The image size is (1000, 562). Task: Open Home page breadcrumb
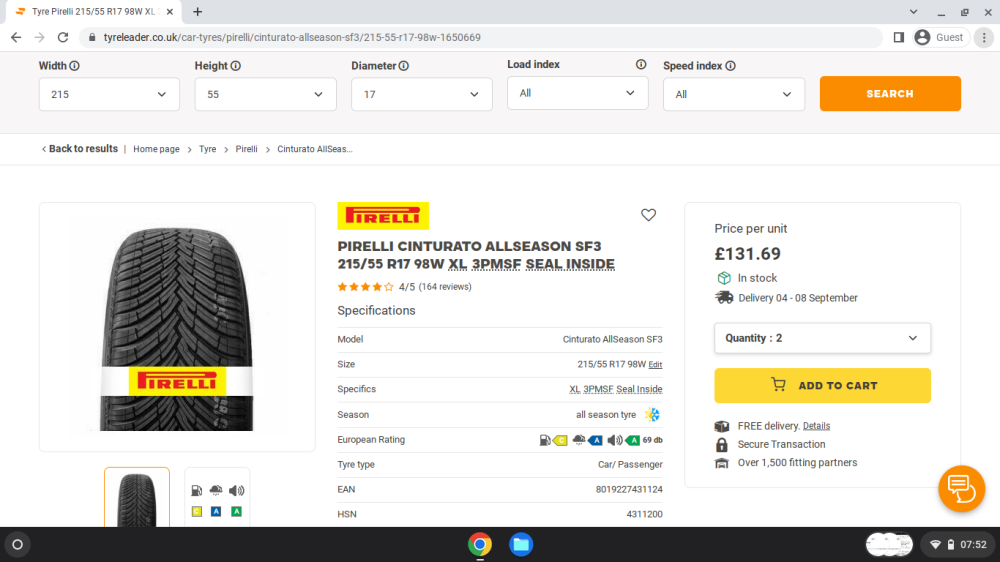click(156, 149)
